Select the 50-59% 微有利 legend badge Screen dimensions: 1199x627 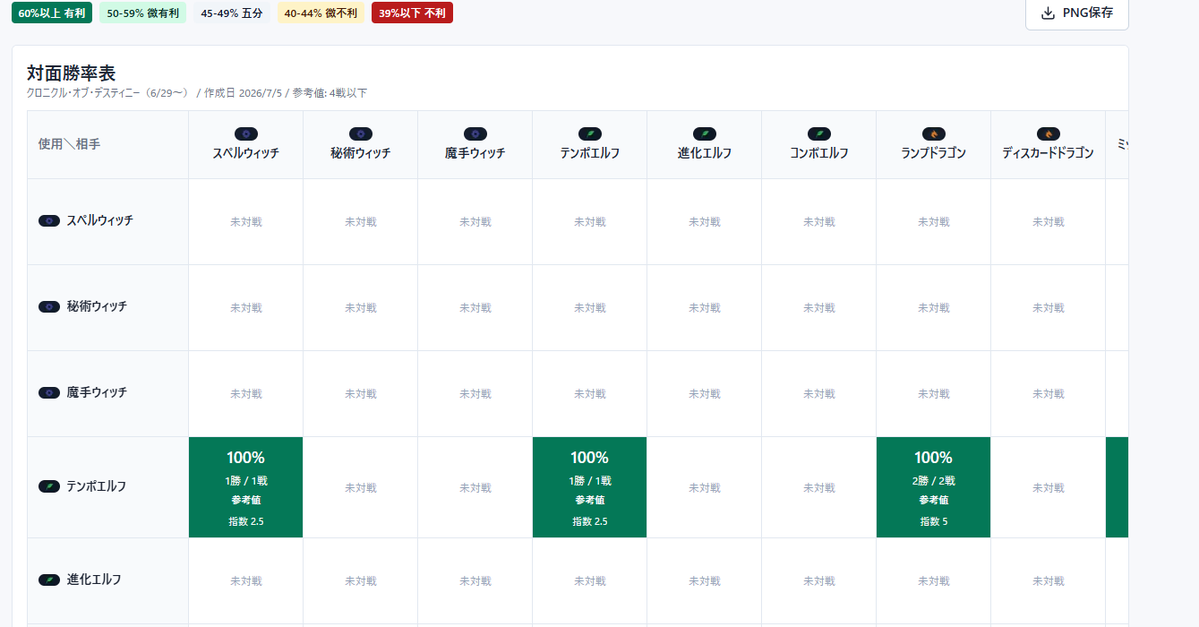(x=142, y=13)
